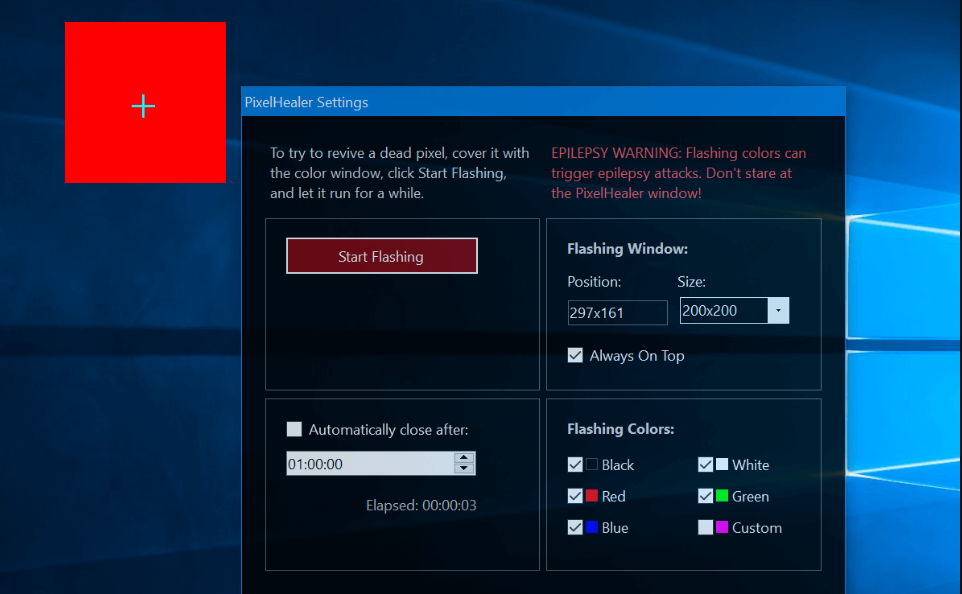Click the white color swatch next to White

coord(722,464)
